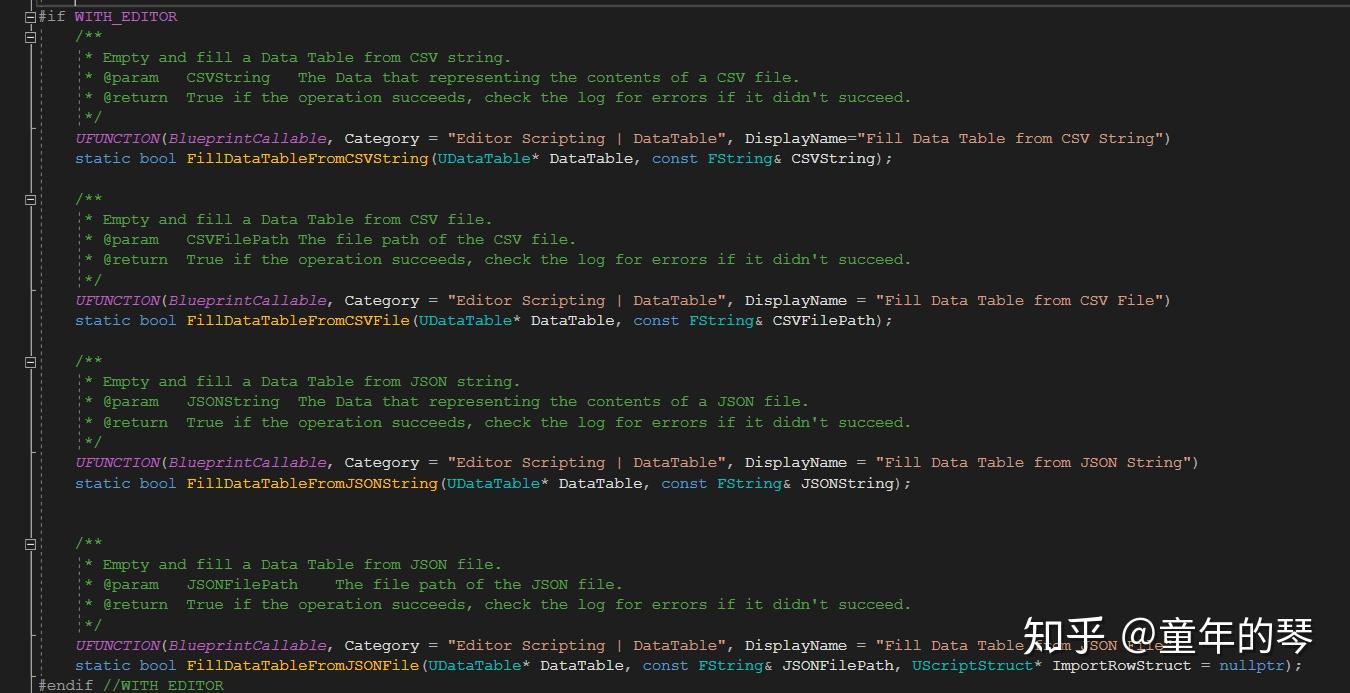Collapse the JSON file comment block
This screenshot has width=1350, height=693.
point(29,543)
